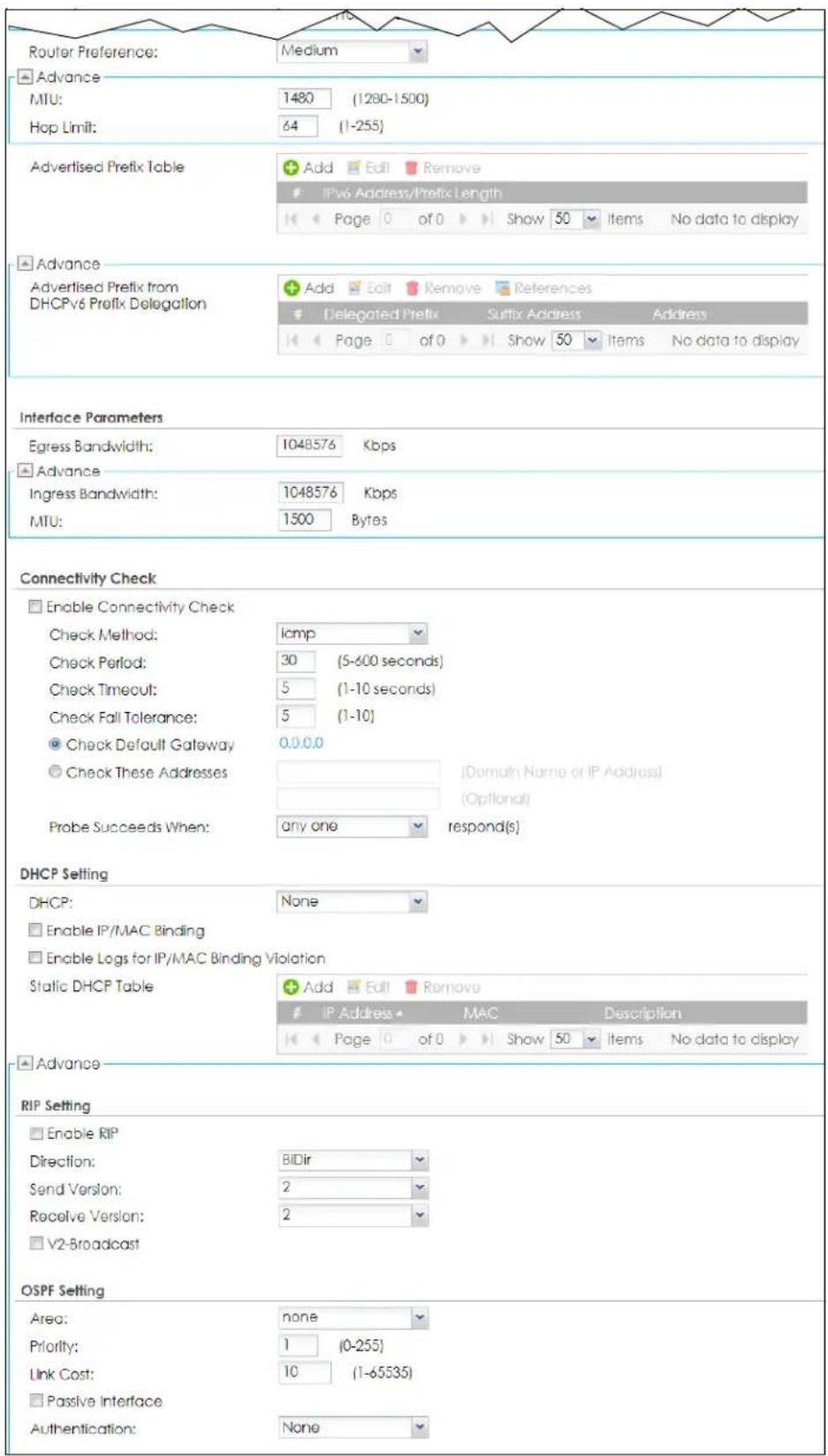Screen dimensions: 828x1456
Task: Toggle V2-Broadcast checkbox
Action: click(36, 1244)
